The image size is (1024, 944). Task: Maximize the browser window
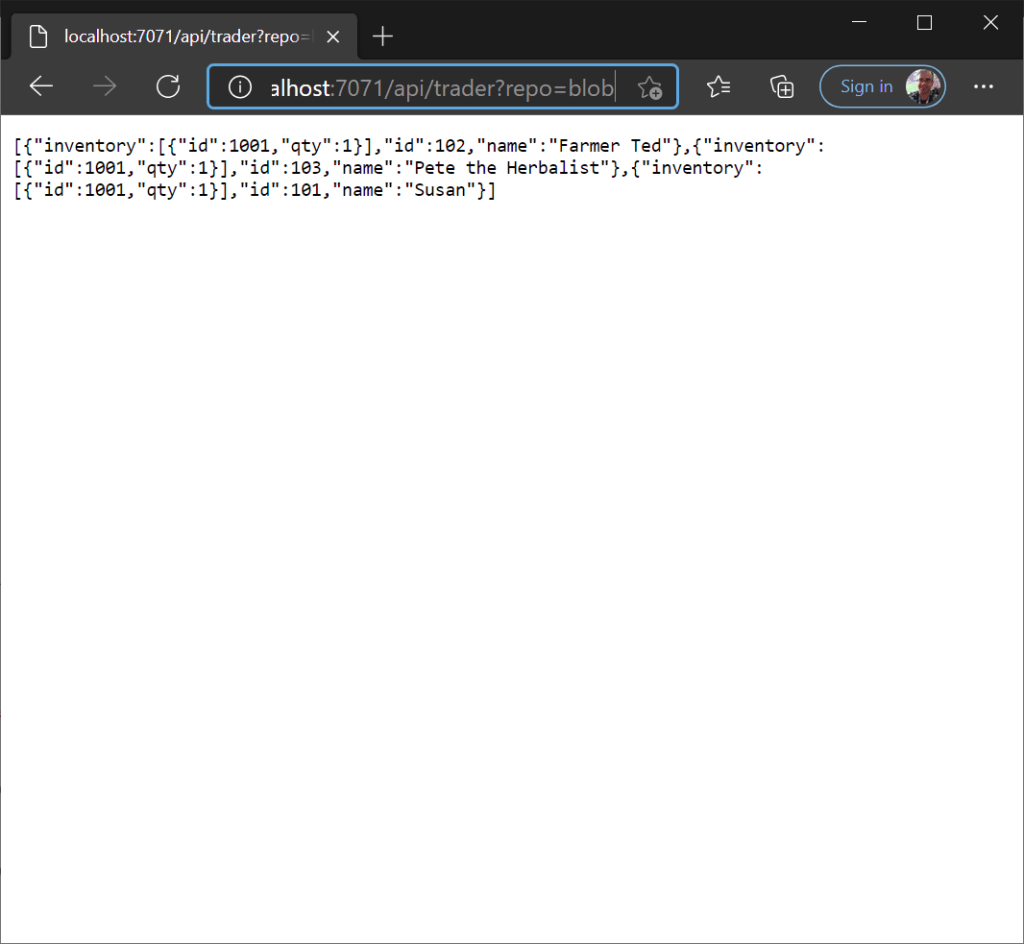(x=924, y=22)
